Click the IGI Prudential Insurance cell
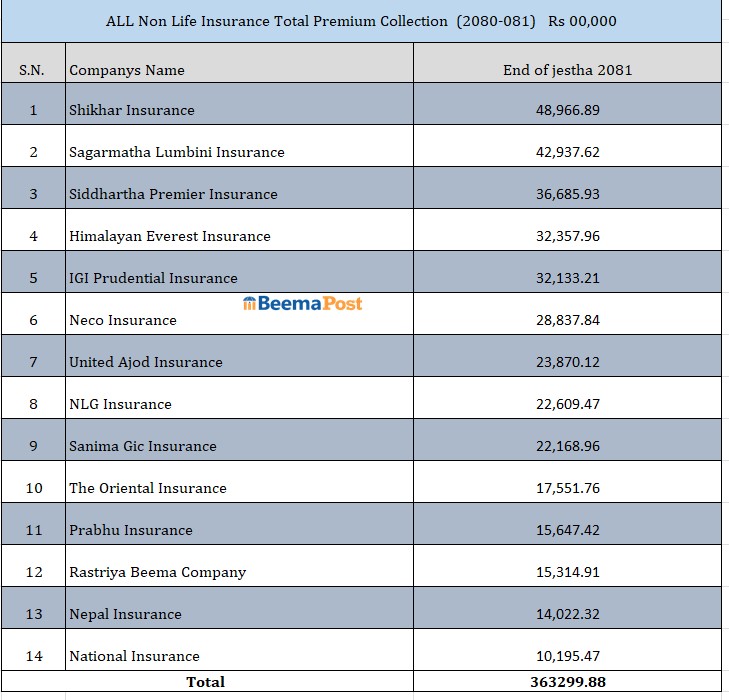The width and height of the screenshot is (729, 700). [153, 278]
